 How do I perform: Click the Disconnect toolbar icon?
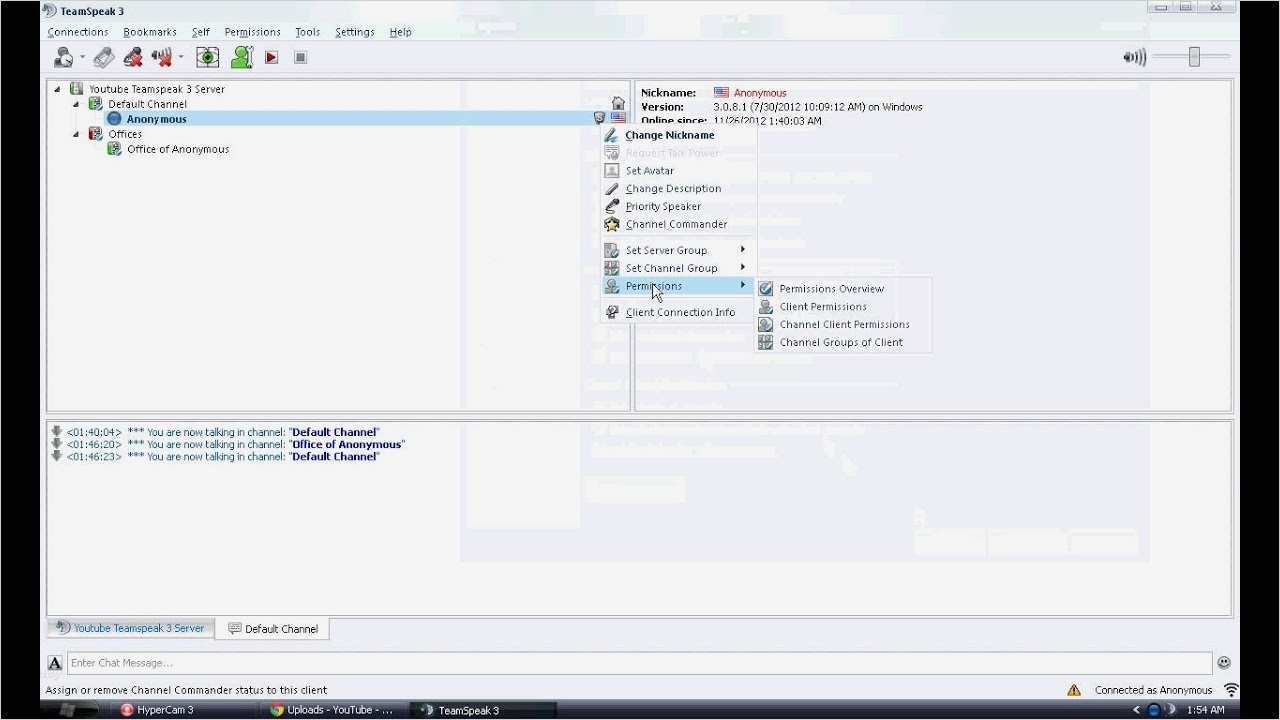click(x=103, y=57)
